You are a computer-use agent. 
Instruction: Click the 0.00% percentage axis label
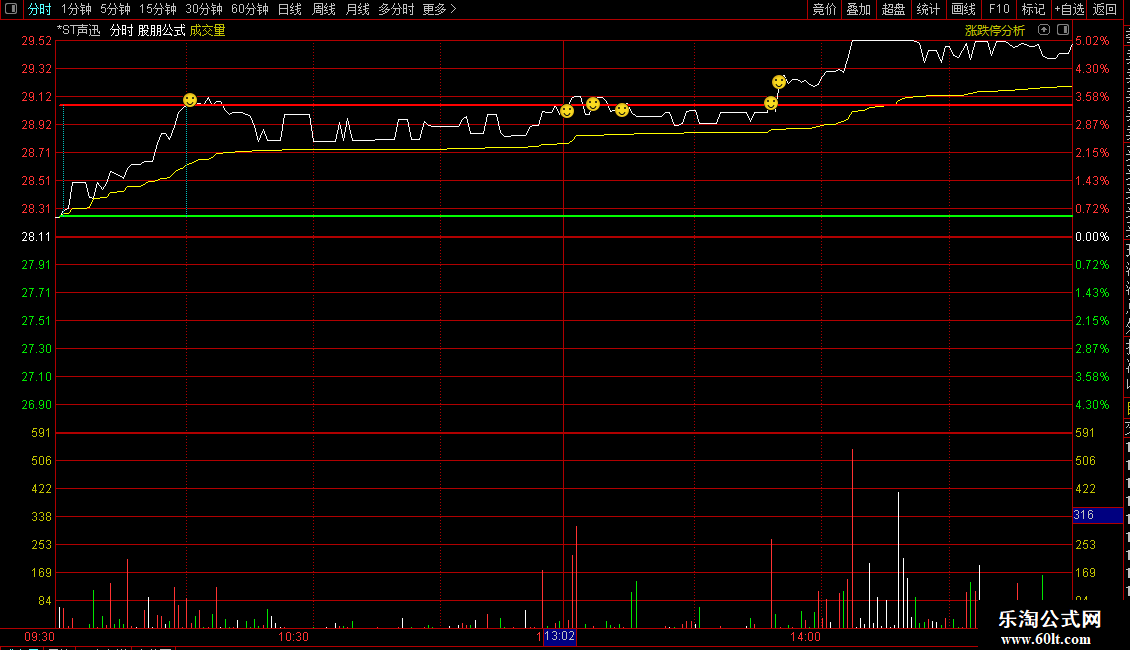[1092, 237]
